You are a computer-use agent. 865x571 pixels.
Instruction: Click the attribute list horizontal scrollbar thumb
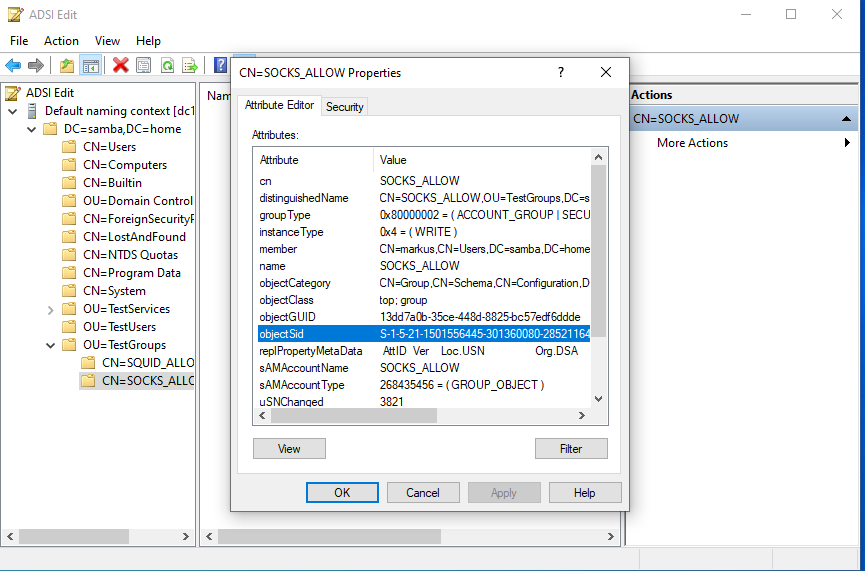pyautogui.click(x=354, y=415)
